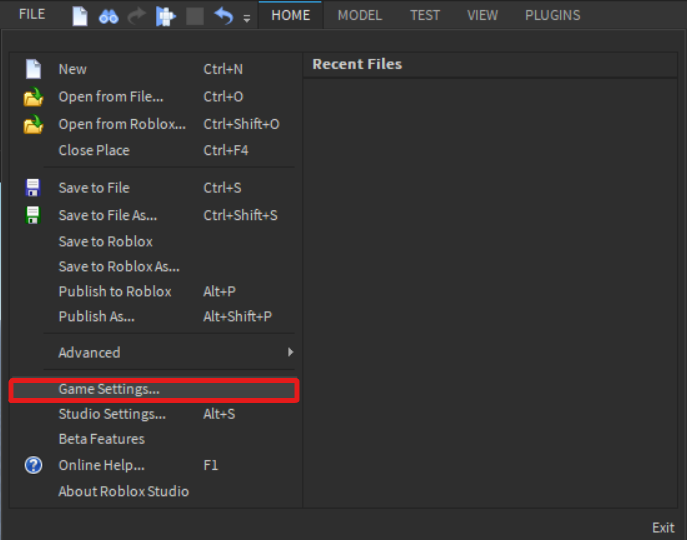Open About Roblox Studio entry
The height and width of the screenshot is (540, 687).
pos(154,491)
